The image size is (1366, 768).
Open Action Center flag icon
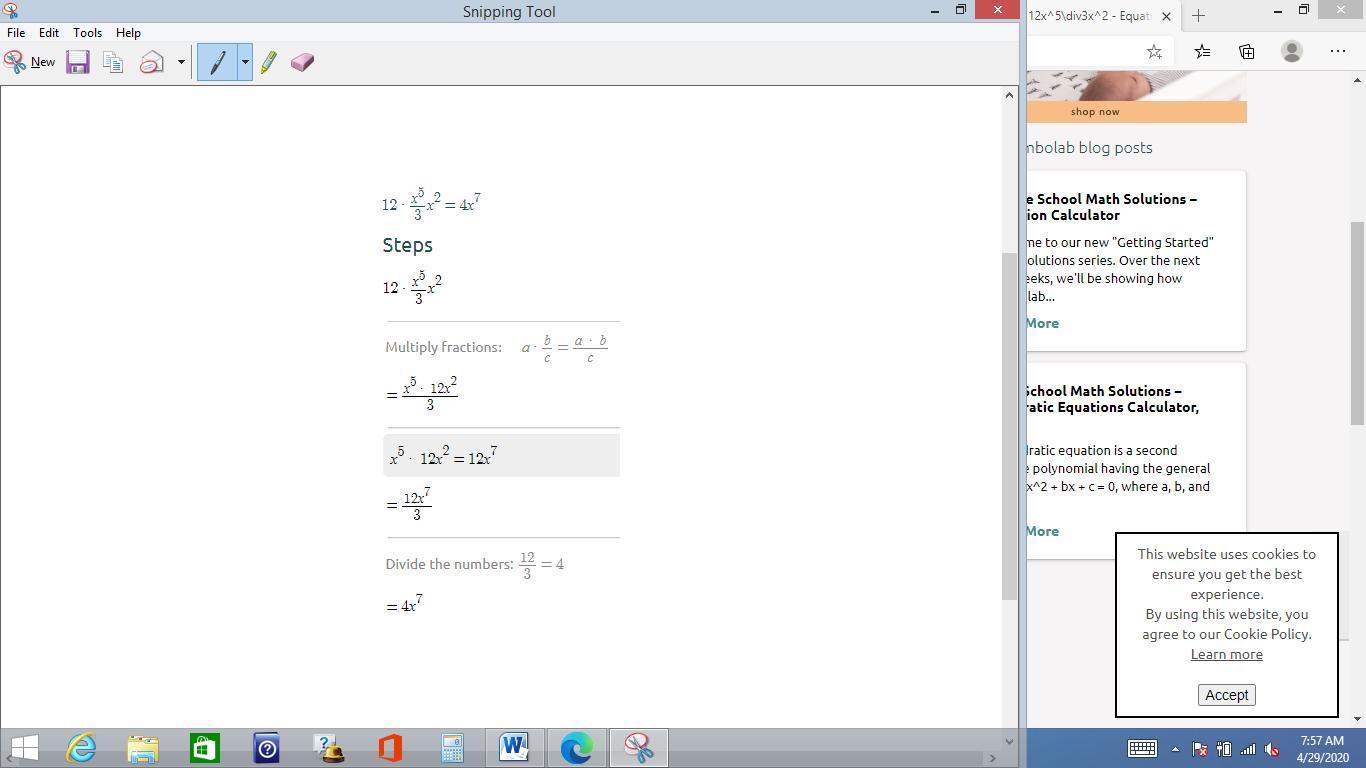click(1200, 748)
